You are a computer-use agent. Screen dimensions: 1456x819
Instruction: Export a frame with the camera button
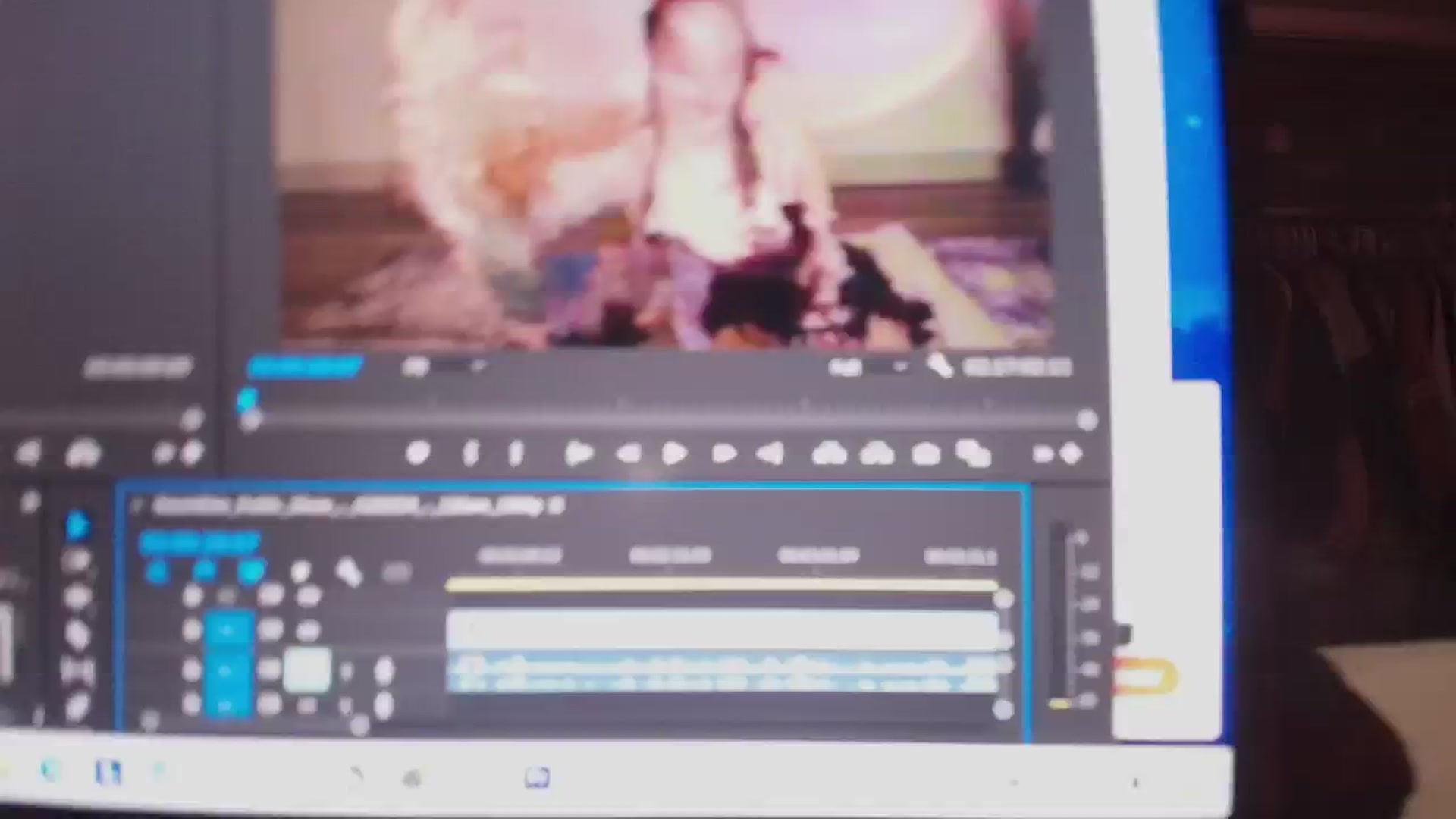click(925, 453)
